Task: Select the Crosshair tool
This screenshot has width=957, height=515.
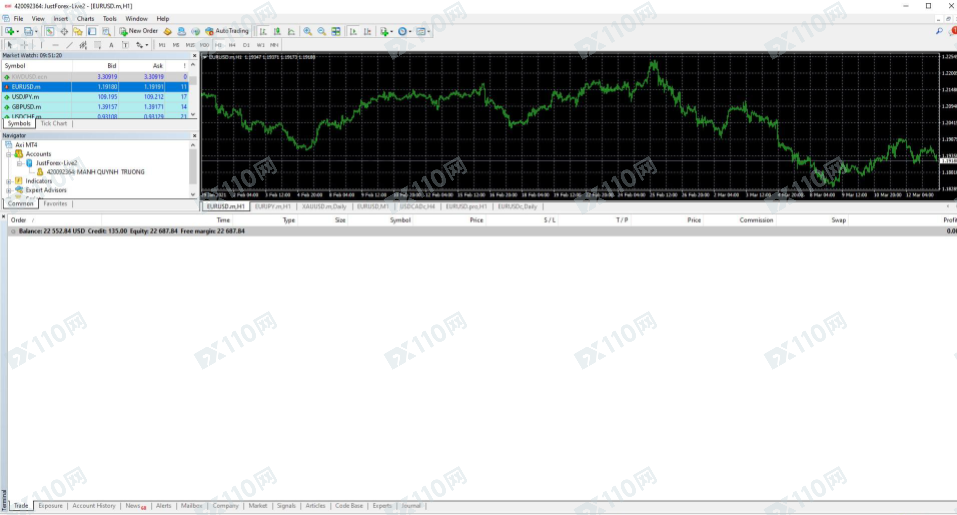Action: point(24,45)
